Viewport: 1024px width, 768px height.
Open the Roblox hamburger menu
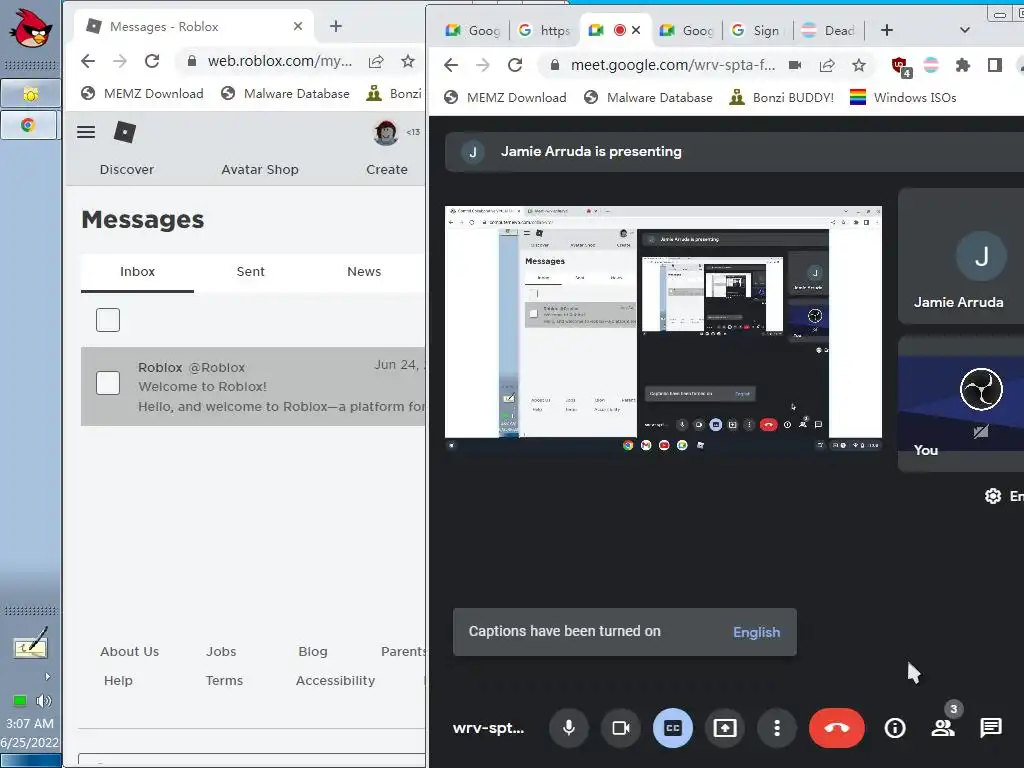[x=86, y=132]
